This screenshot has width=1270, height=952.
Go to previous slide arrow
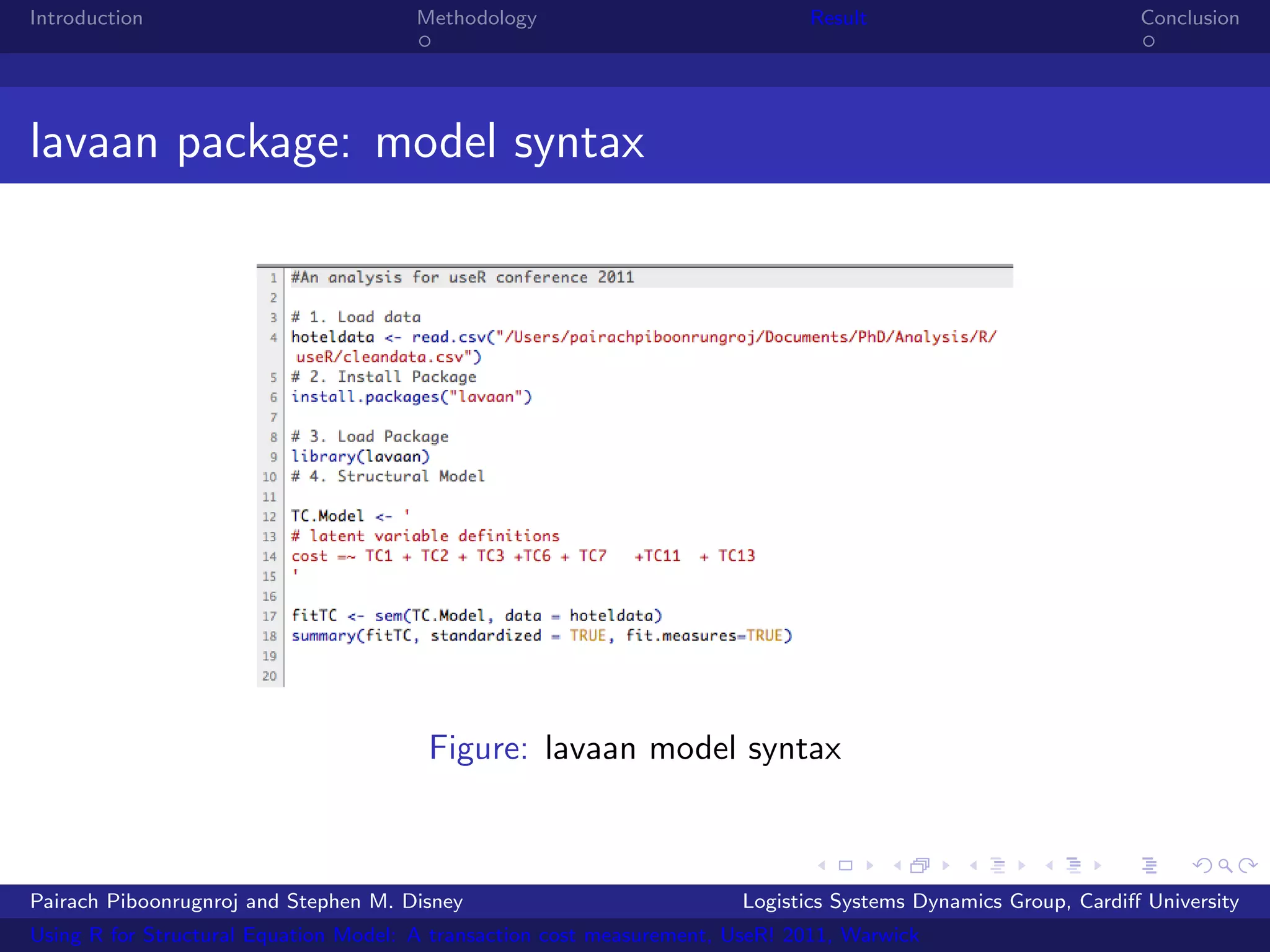(822, 865)
